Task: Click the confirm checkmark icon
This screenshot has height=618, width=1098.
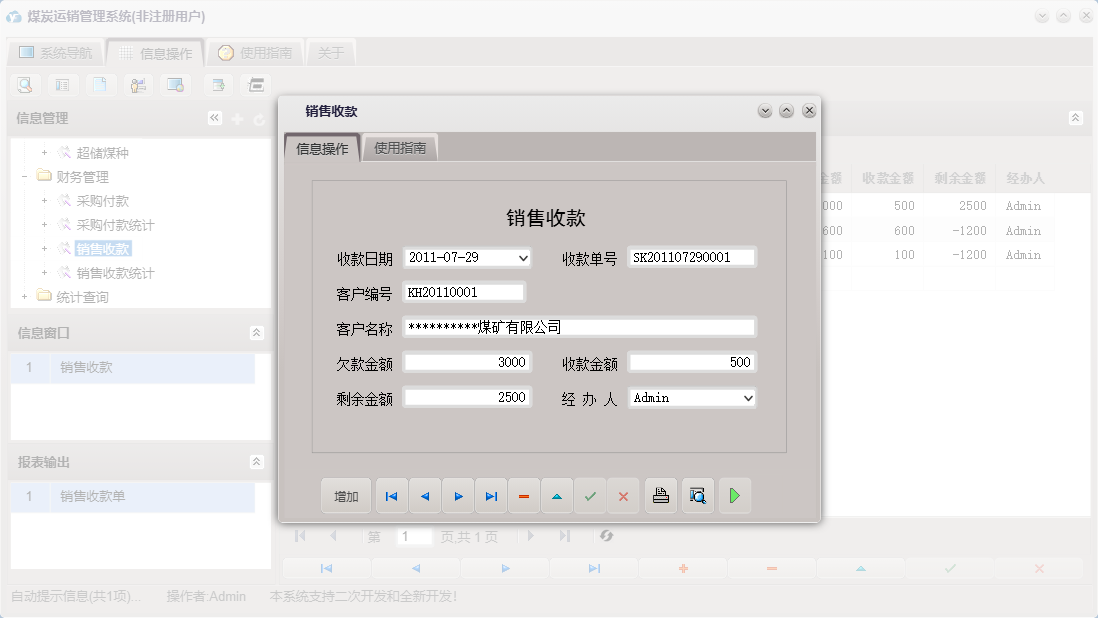Action: pos(590,495)
